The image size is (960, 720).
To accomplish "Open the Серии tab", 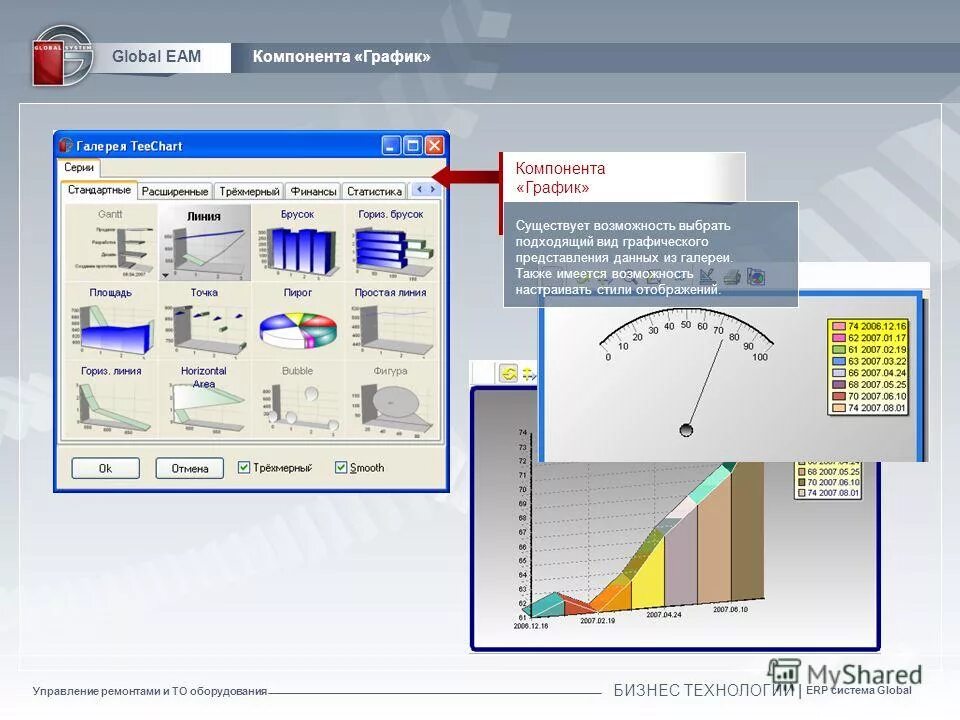I will click(x=79, y=167).
